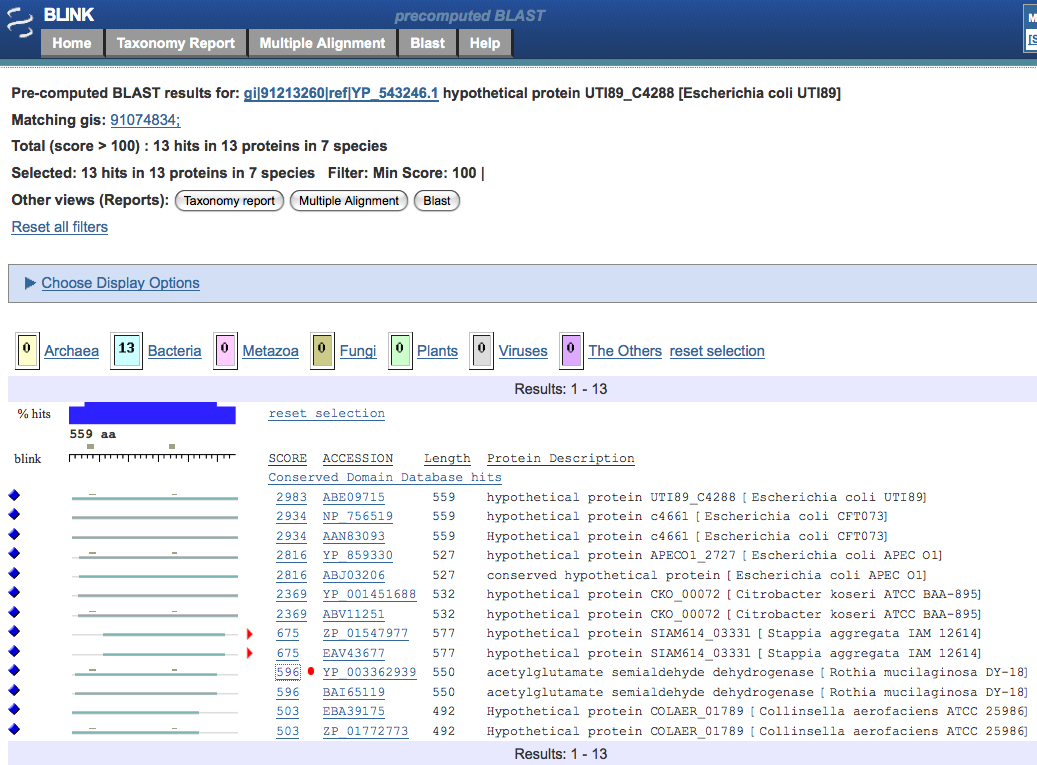Screen dimensions: 1037x765
Task: Click the blue diamond beside YP_859330 row
Action: (14, 554)
